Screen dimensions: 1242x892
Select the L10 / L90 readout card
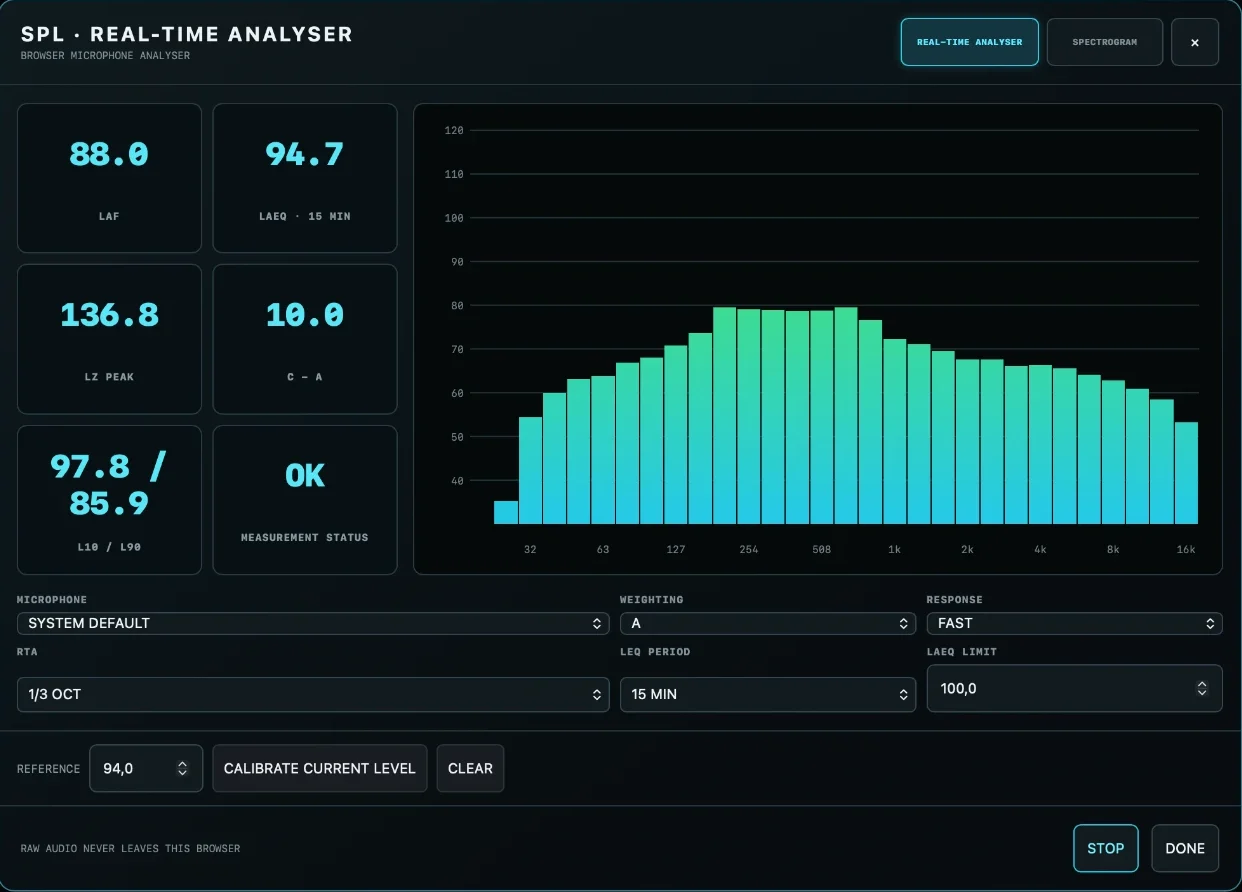tap(109, 500)
